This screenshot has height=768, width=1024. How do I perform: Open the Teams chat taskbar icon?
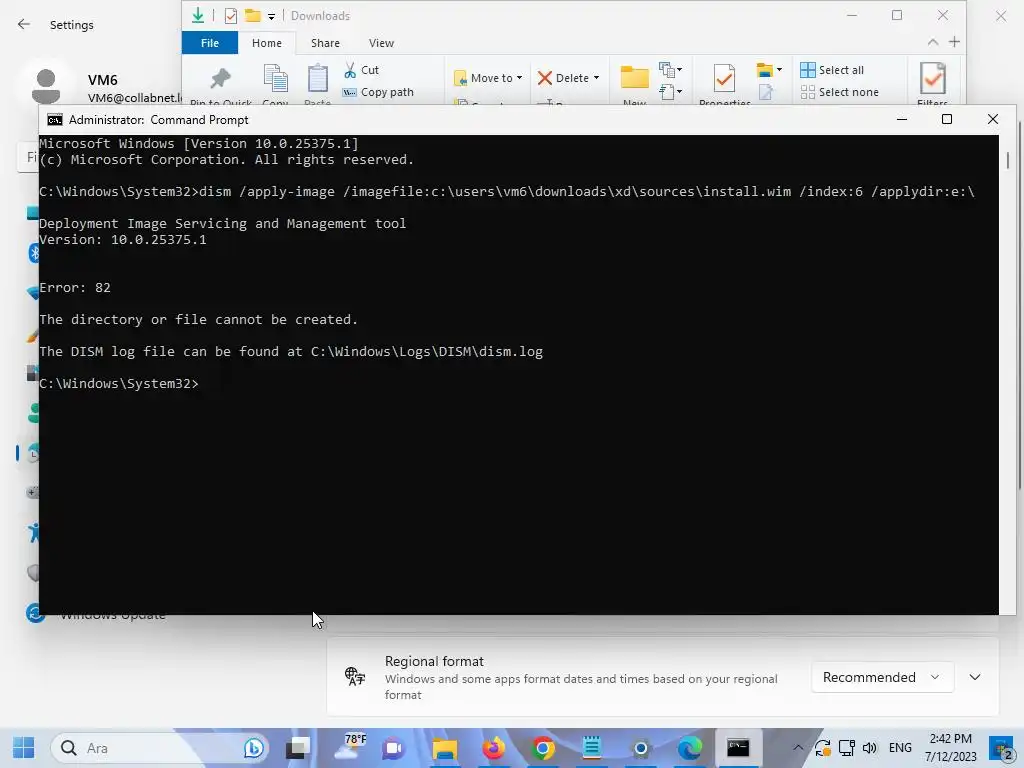(x=393, y=748)
